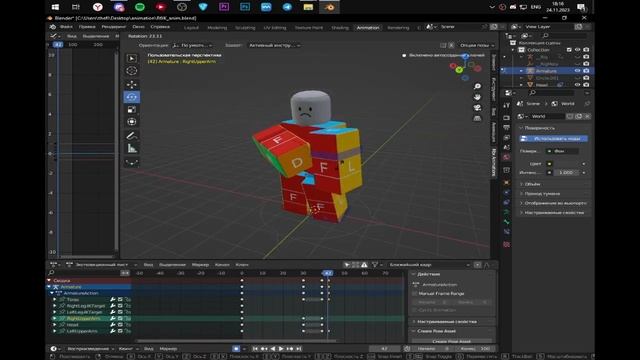Open the transform orientation dropdown
Image resolution: width=640 pixels, height=360 pixels.
[192, 45]
